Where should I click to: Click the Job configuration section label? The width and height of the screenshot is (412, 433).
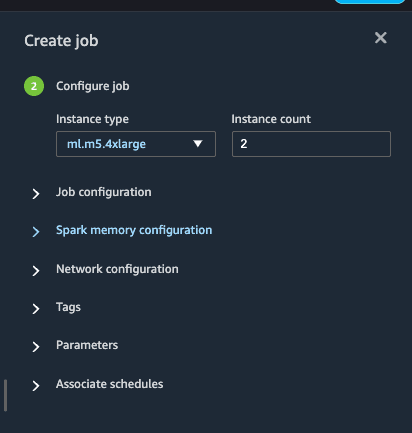(x=104, y=192)
